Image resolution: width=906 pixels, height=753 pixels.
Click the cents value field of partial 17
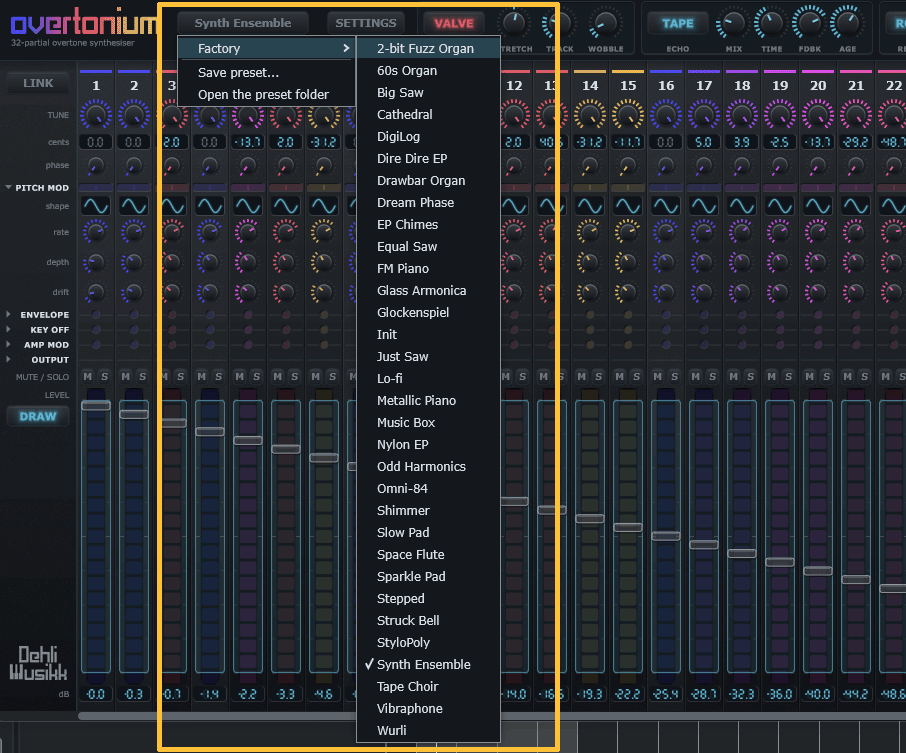click(704, 142)
